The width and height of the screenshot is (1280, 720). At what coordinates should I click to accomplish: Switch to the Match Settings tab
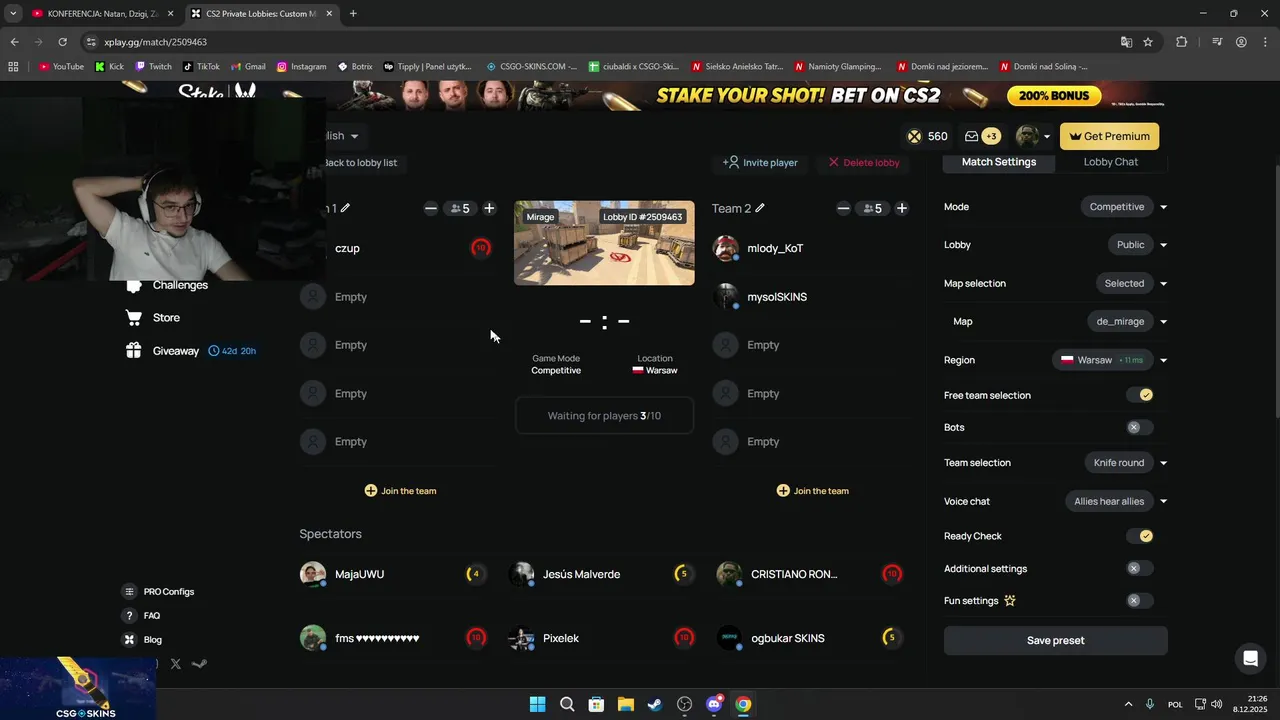point(999,162)
